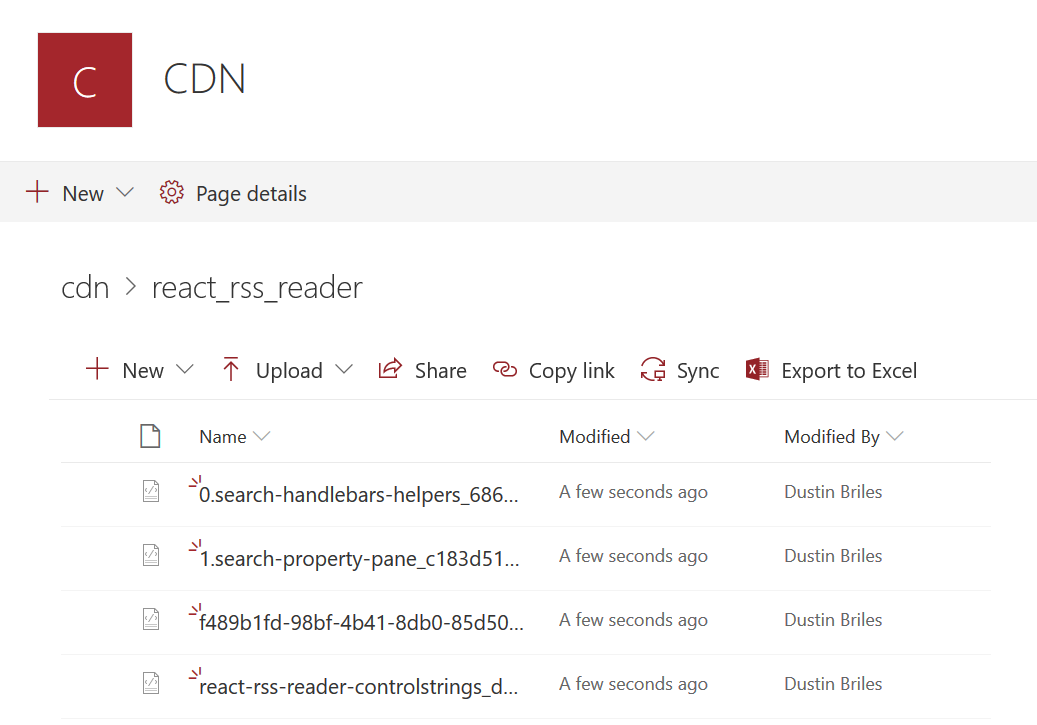1037x725 pixels.
Task: Export the list to Excel
Action: [849, 371]
